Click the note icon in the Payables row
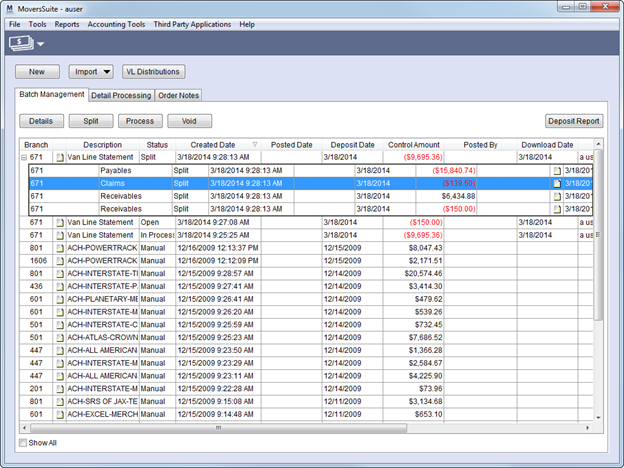 557,171
